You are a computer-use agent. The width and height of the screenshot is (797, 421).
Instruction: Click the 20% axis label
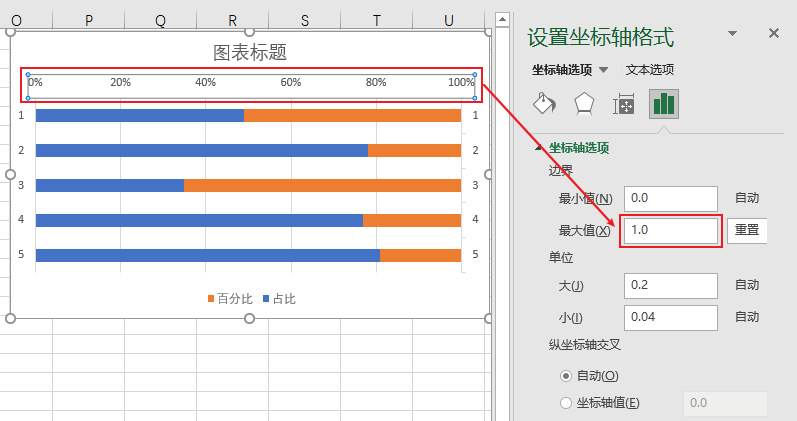[x=120, y=82]
